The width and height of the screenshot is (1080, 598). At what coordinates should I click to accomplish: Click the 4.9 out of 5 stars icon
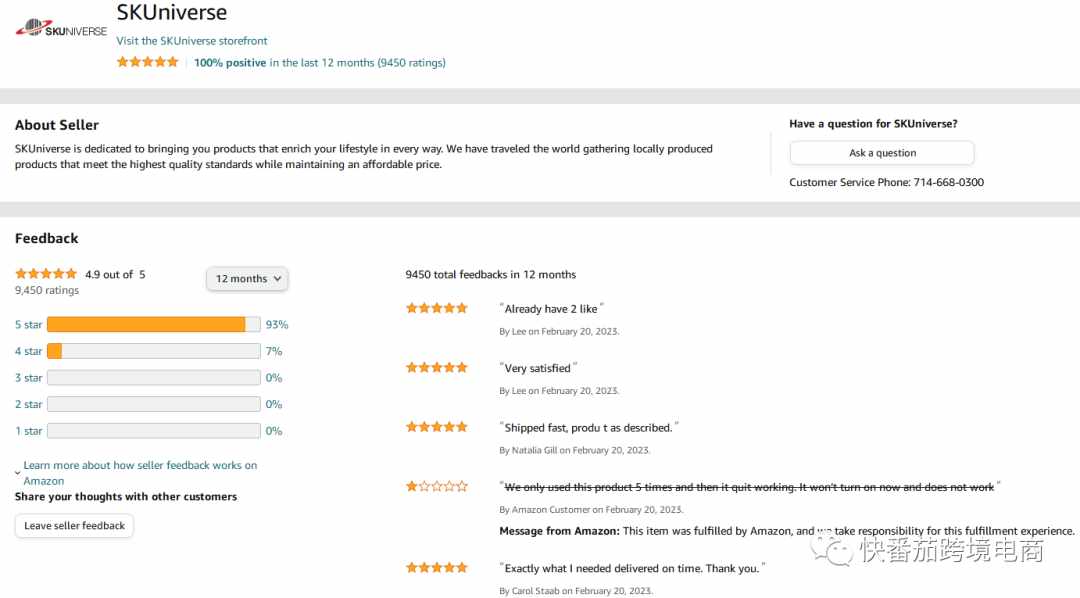[46, 274]
